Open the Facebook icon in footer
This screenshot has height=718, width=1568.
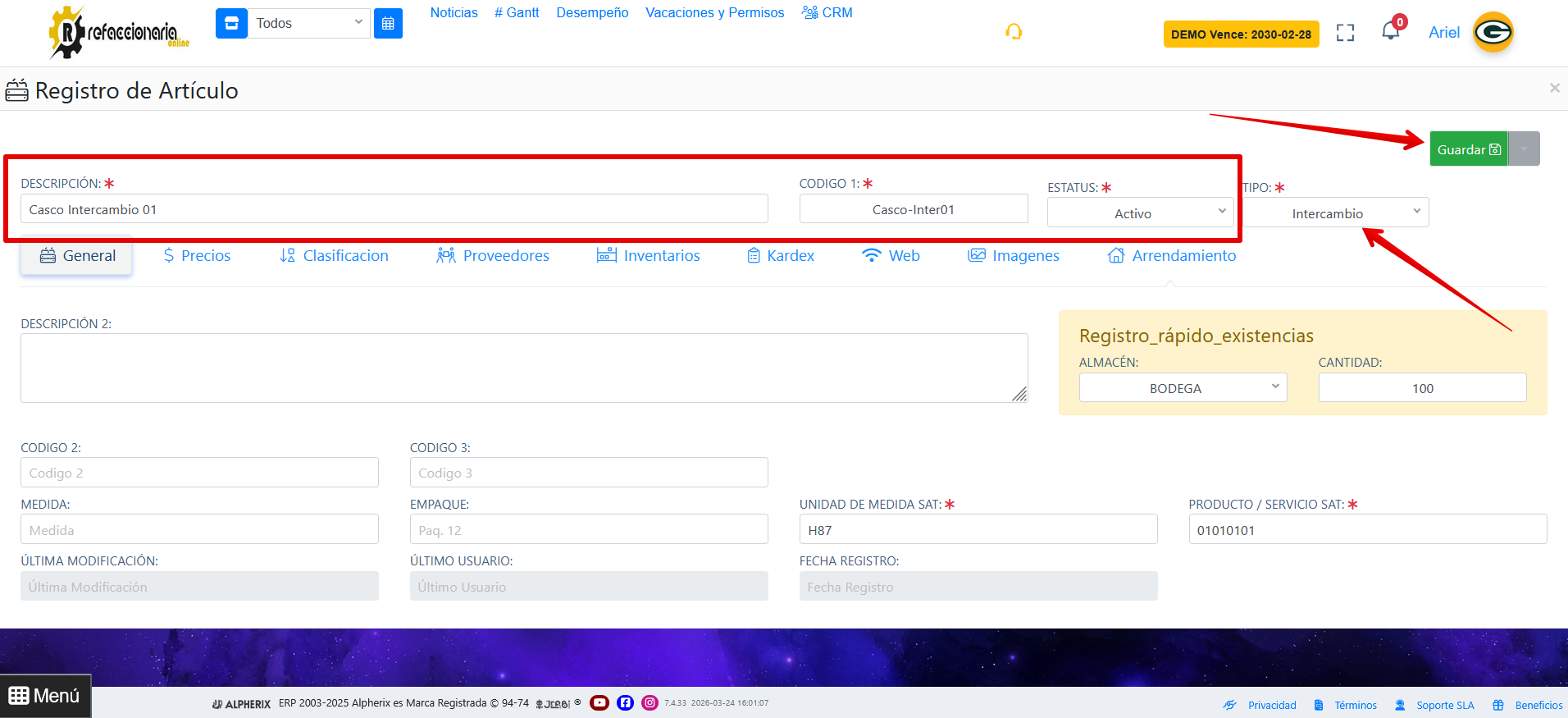click(625, 702)
